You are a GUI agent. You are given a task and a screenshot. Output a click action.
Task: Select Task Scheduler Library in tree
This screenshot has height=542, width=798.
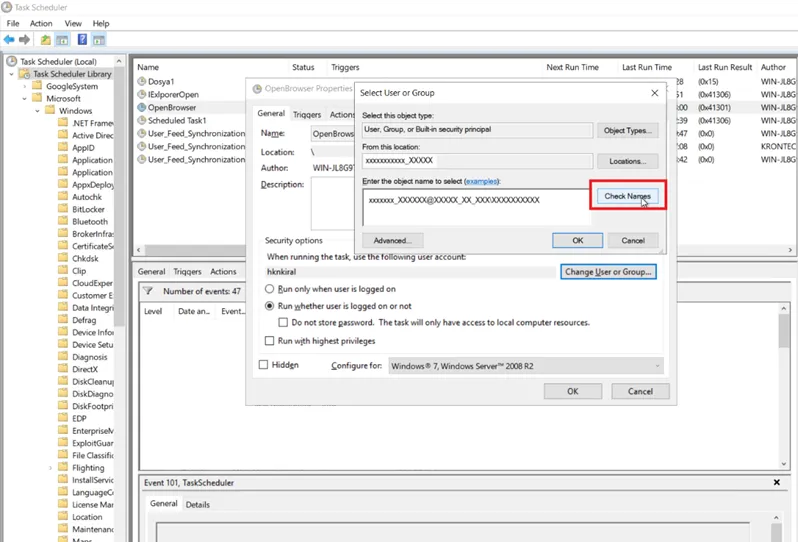click(x=72, y=74)
